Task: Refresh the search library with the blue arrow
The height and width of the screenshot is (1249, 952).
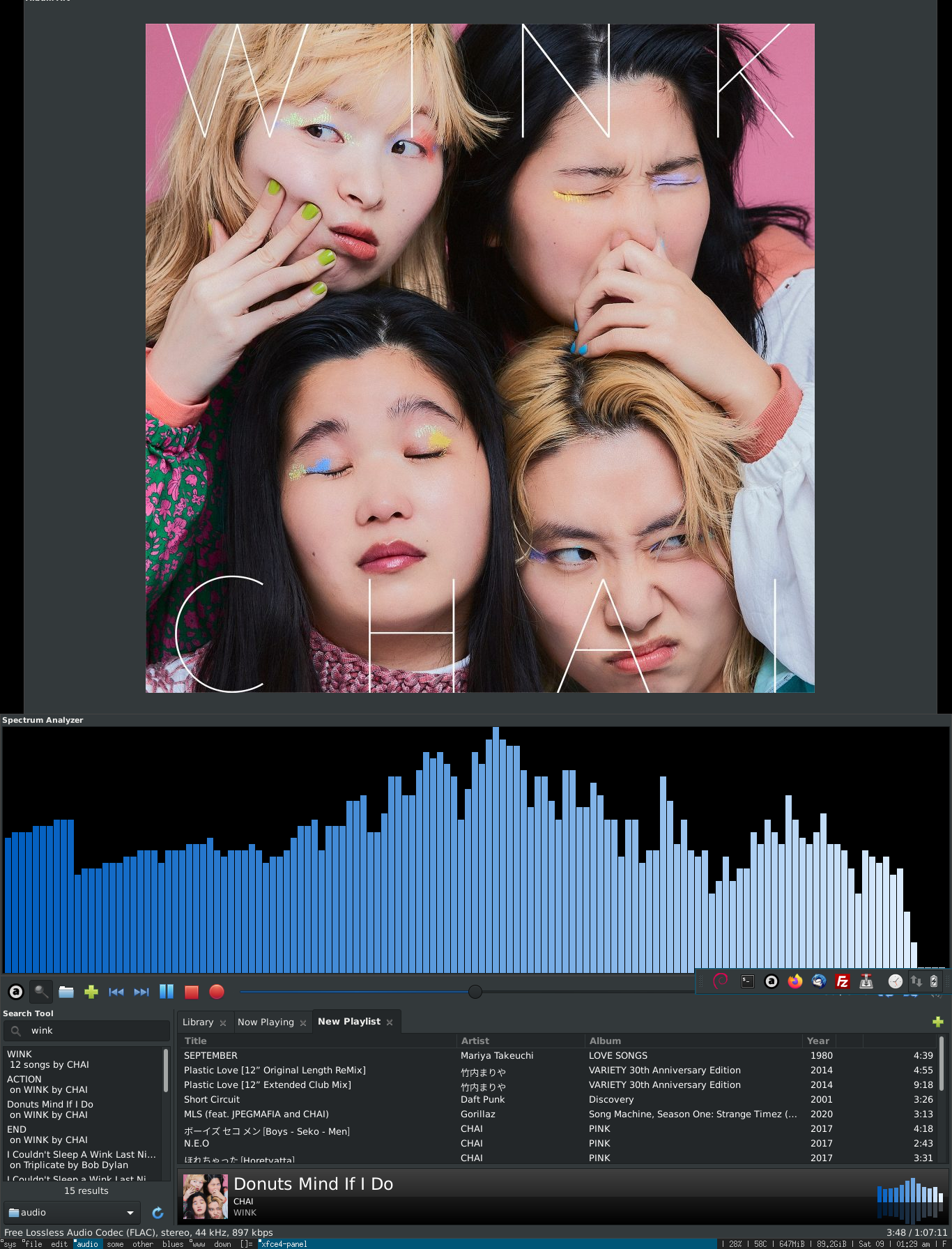Action: point(158,1213)
